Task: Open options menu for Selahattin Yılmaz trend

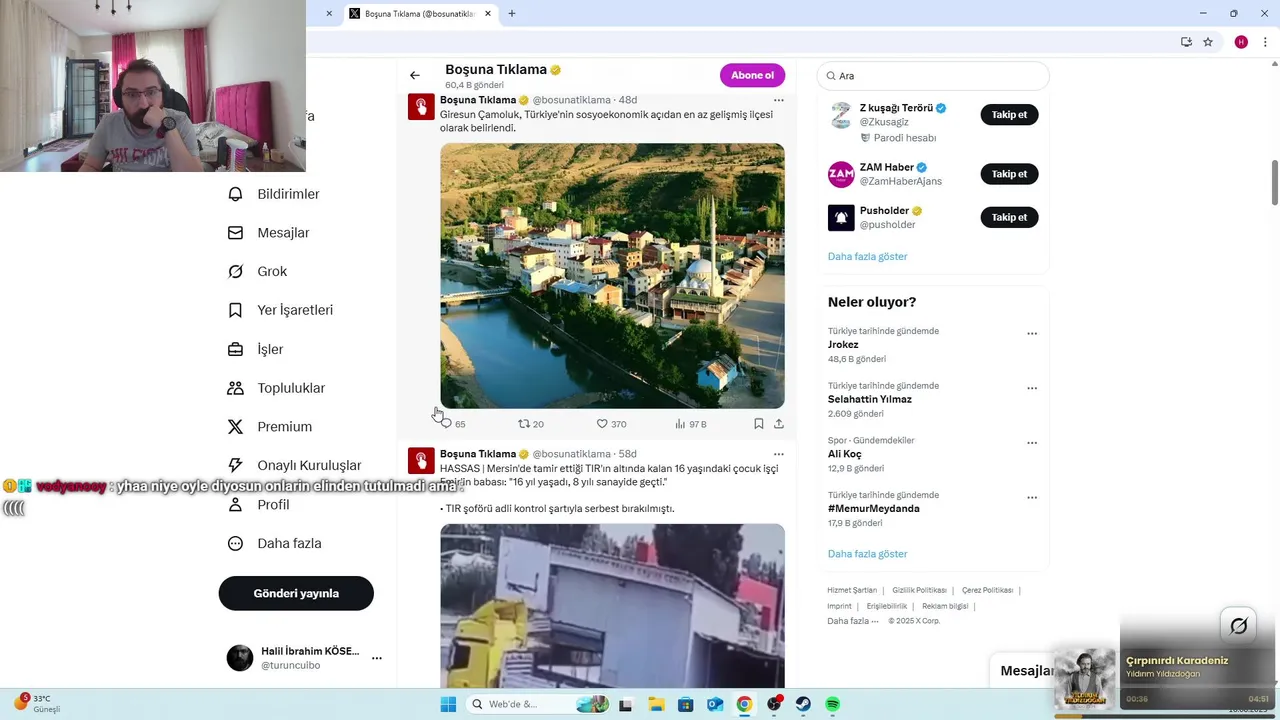Action: pos(1032,388)
